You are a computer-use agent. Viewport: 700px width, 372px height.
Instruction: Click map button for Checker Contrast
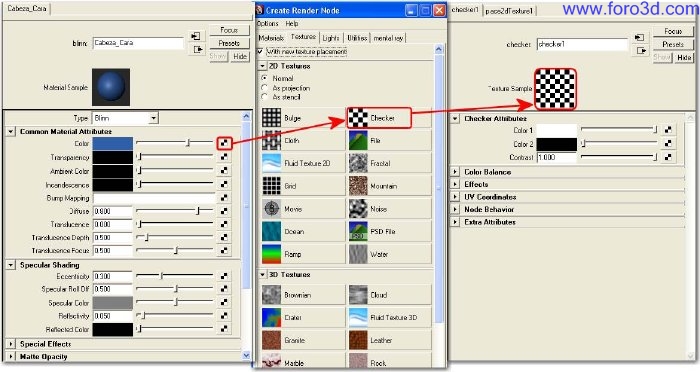pos(668,157)
